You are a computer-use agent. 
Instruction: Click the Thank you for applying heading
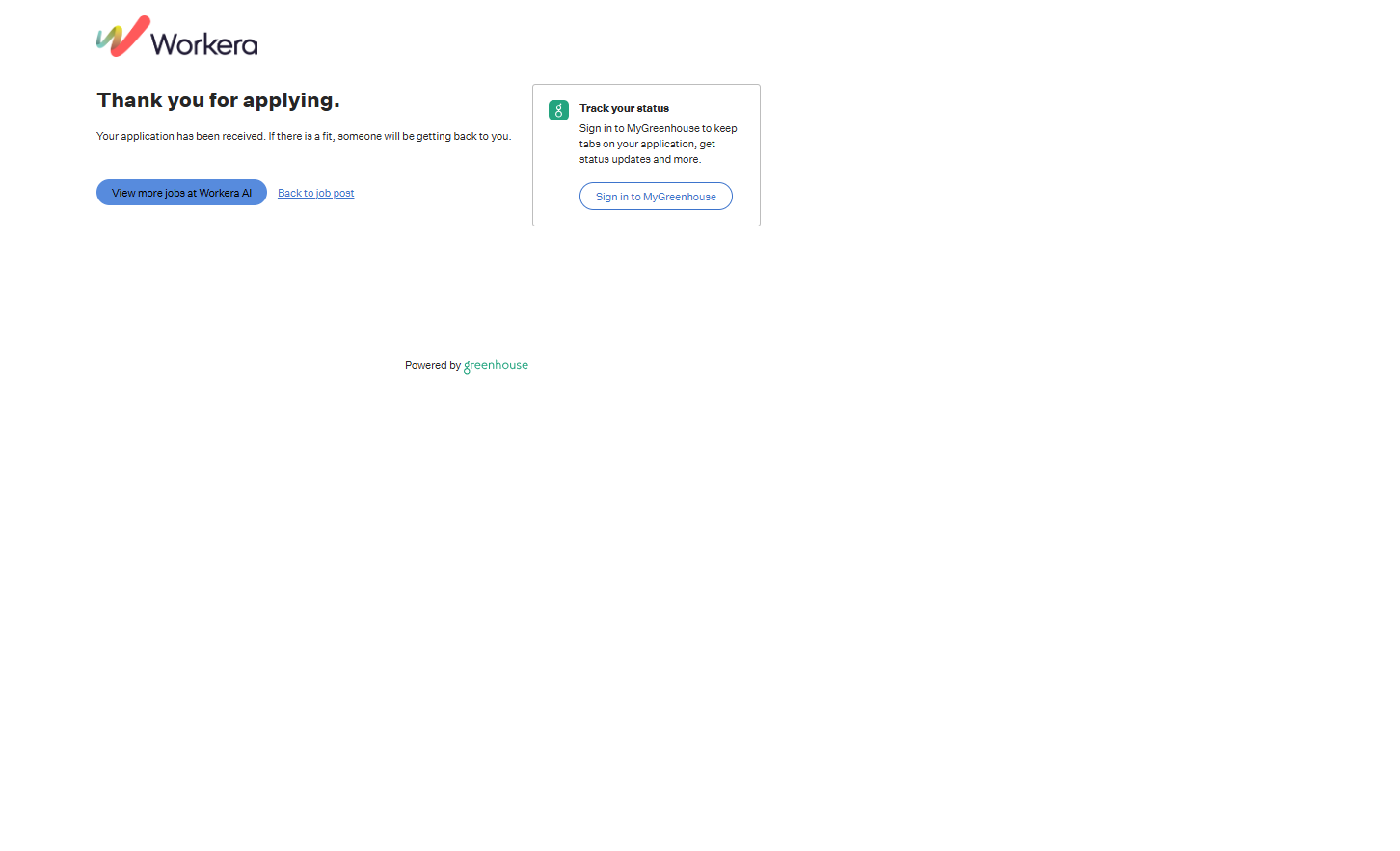point(218,100)
